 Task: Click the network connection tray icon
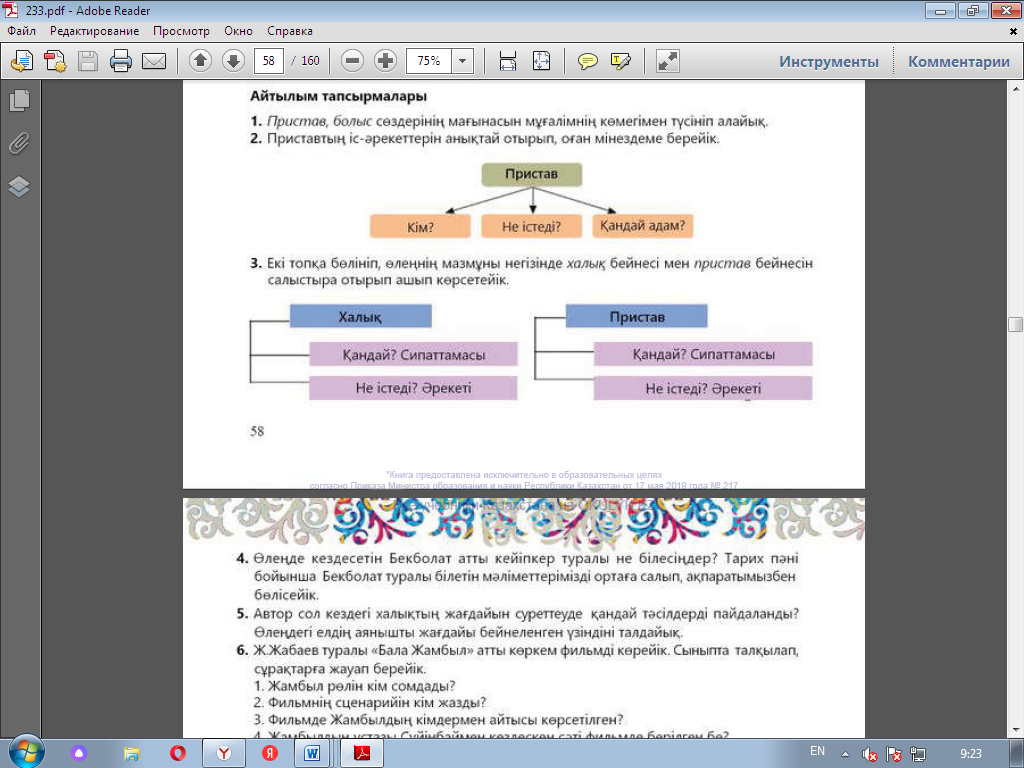pos(918,754)
